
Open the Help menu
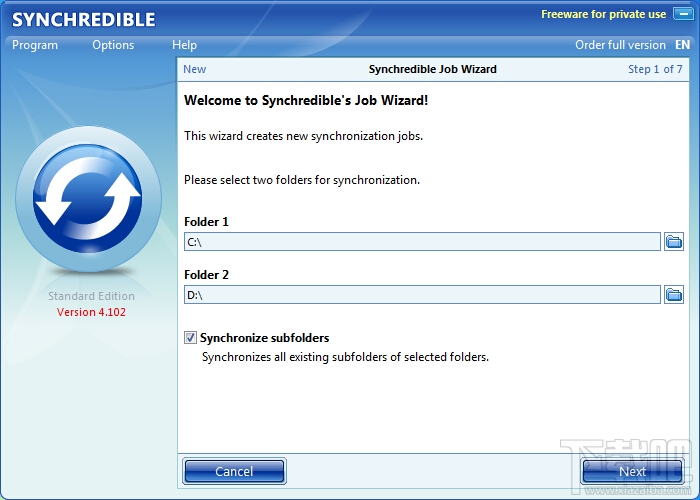[184, 45]
